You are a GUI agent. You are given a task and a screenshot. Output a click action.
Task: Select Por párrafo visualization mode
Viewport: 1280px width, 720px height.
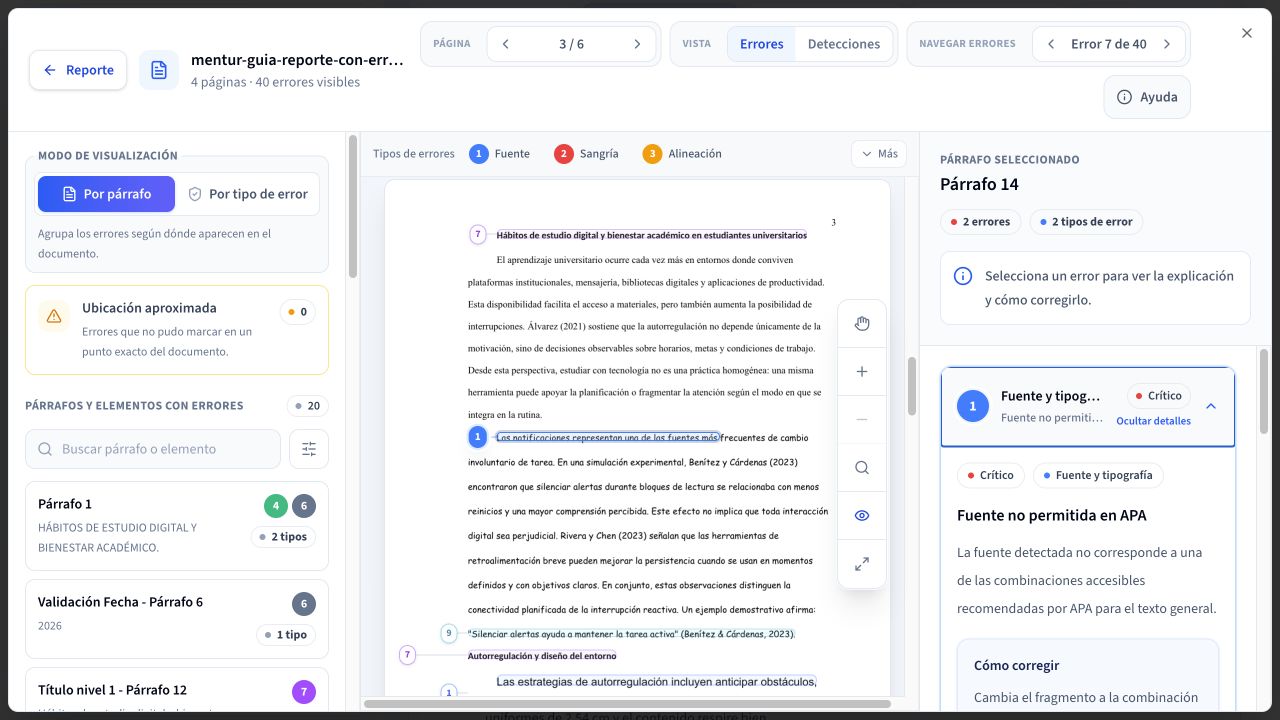point(106,194)
